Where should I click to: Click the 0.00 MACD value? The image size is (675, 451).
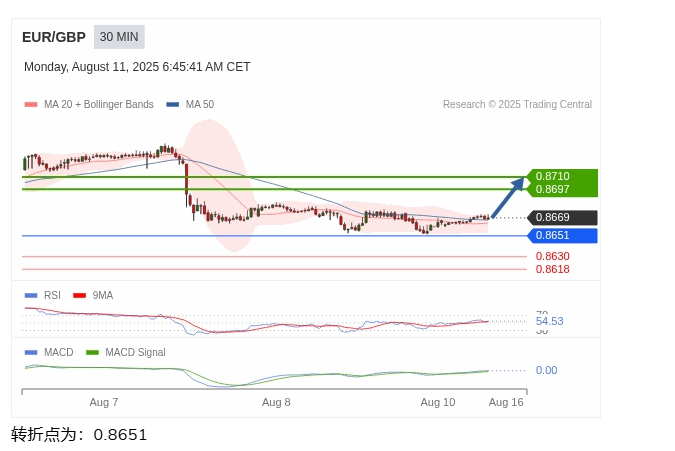[546, 370]
